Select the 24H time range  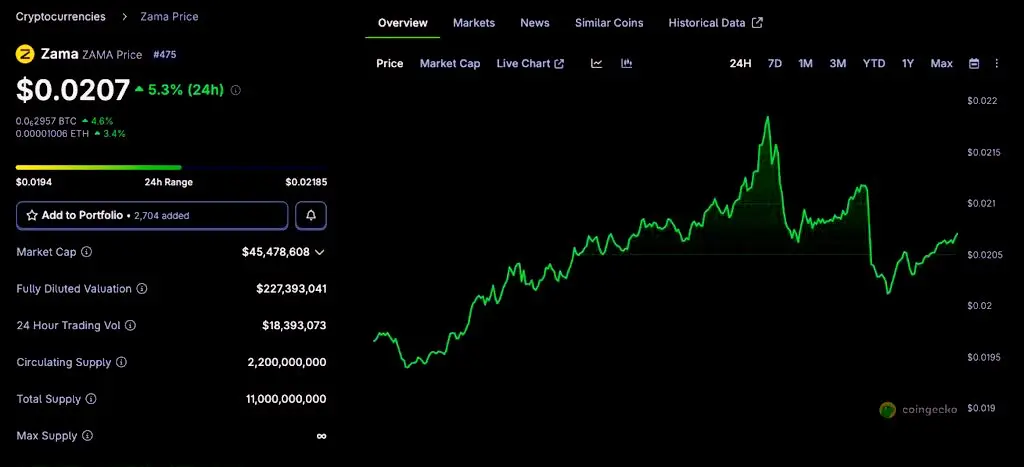(741, 63)
